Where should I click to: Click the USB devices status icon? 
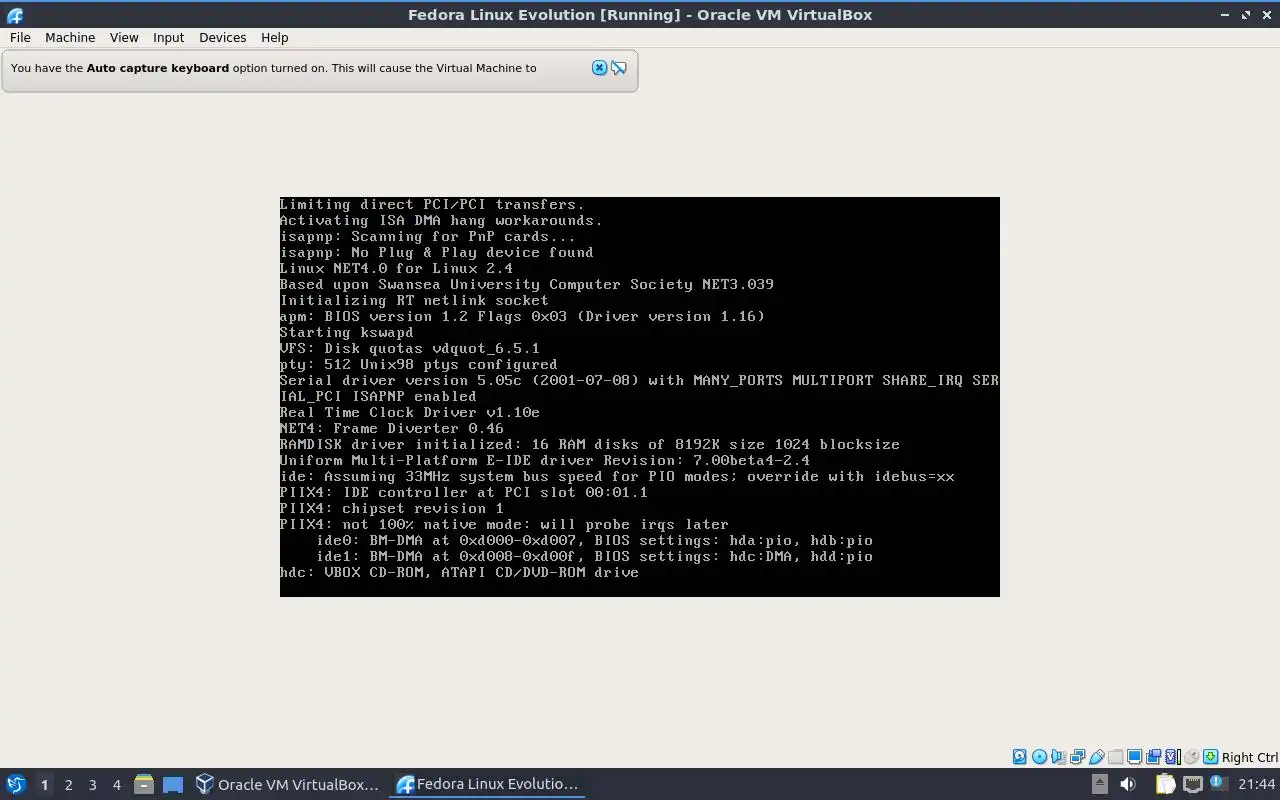pos(1097,757)
